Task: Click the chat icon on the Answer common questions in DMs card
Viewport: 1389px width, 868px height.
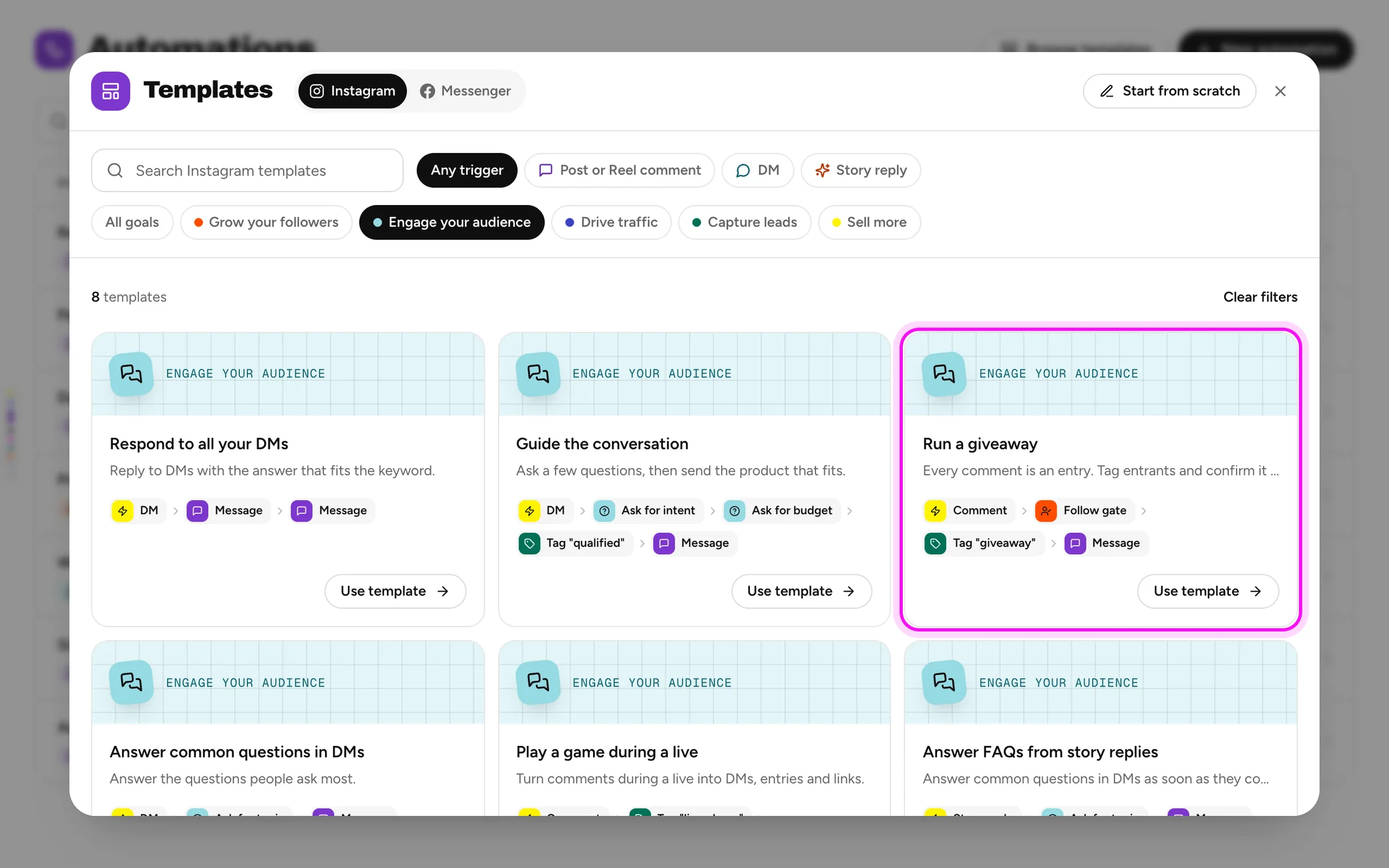Action: 131,682
